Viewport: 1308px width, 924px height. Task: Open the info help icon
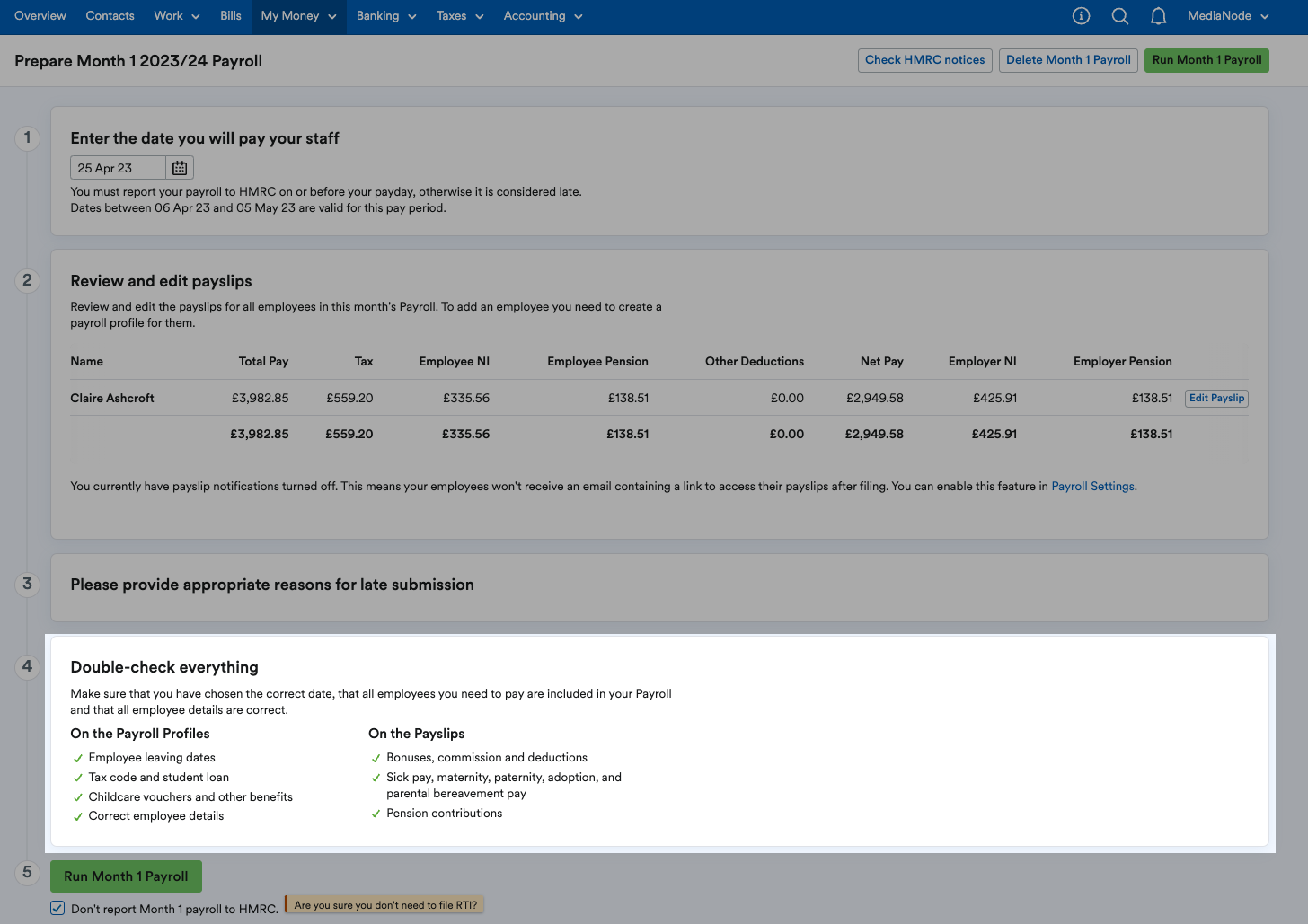[1082, 15]
